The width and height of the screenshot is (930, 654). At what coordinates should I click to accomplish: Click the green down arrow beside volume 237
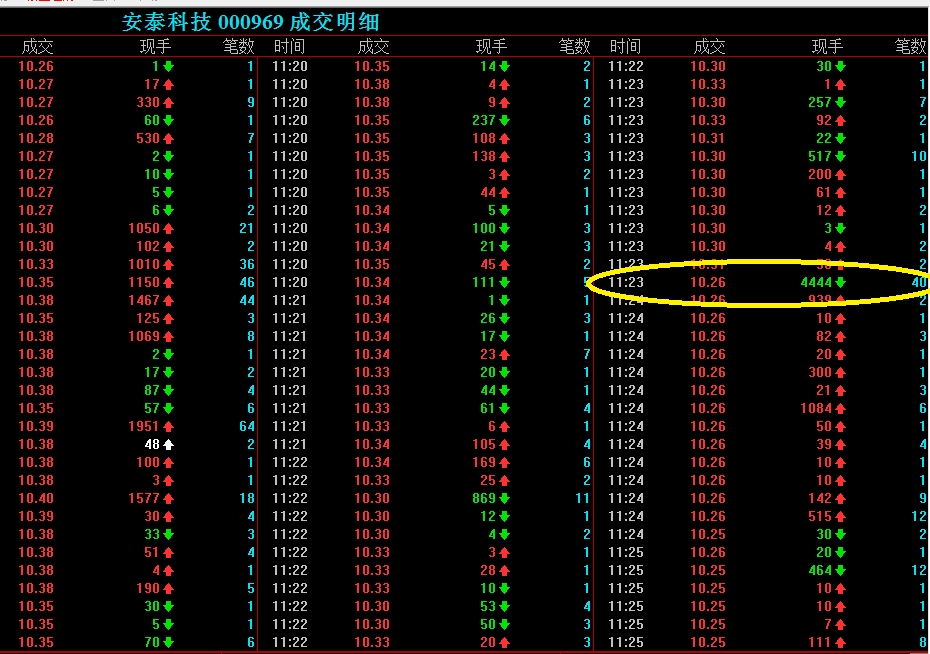[504, 120]
